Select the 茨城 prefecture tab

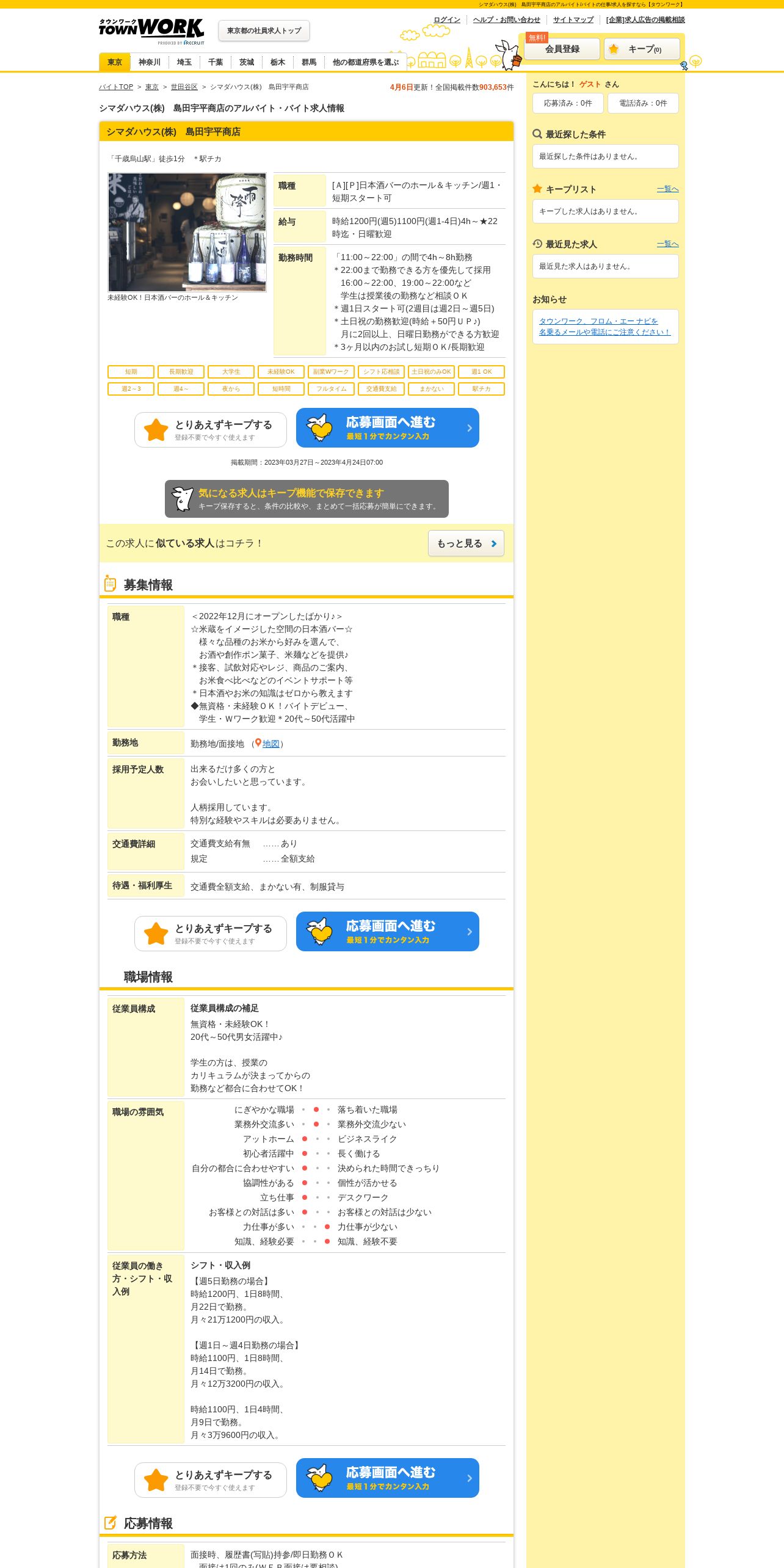click(x=247, y=62)
